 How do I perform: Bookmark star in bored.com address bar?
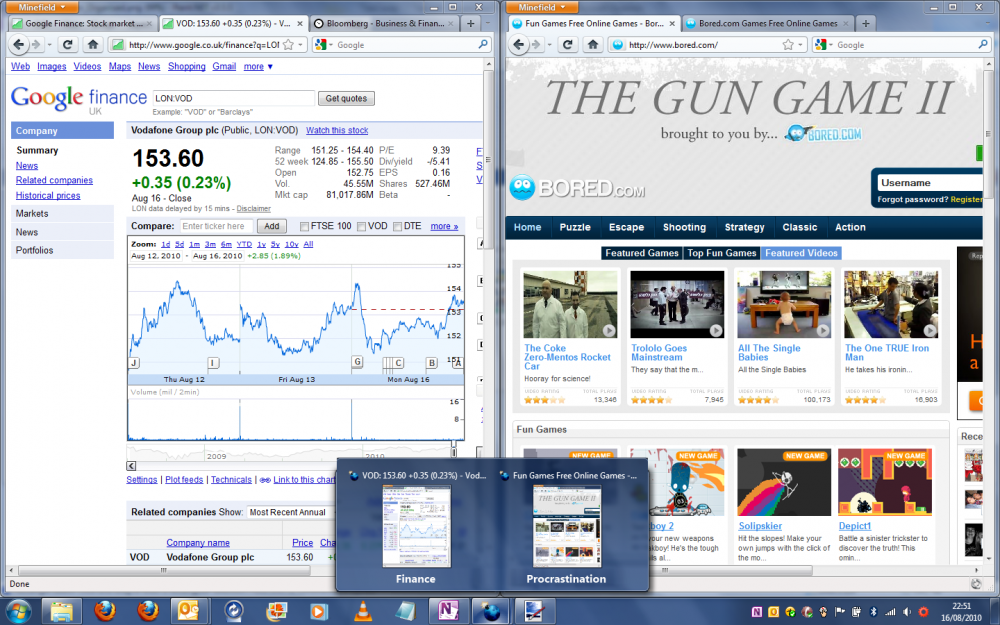coord(788,45)
